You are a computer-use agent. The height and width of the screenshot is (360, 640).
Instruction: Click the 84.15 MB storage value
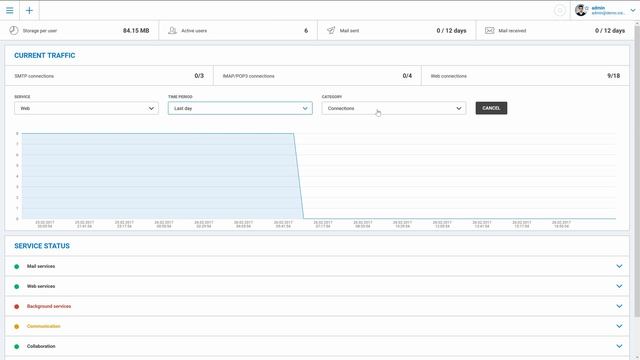pos(136,31)
